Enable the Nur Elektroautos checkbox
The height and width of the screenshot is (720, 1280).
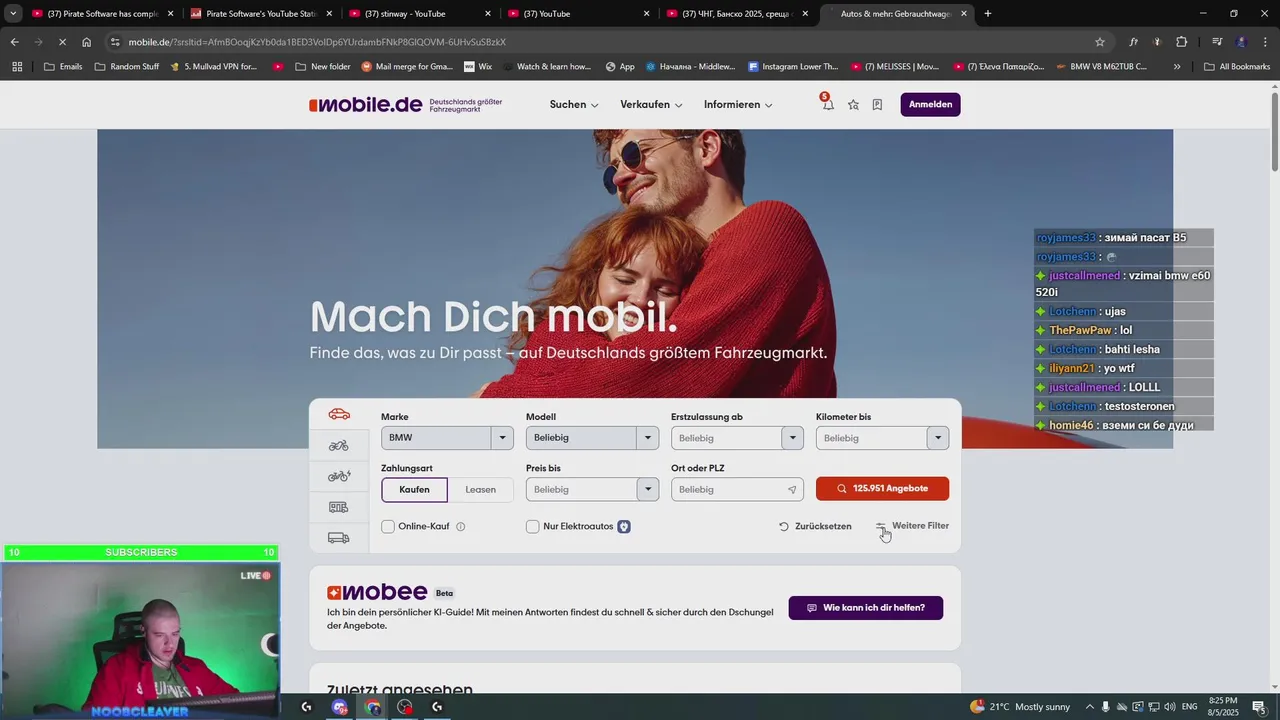[x=533, y=526]
